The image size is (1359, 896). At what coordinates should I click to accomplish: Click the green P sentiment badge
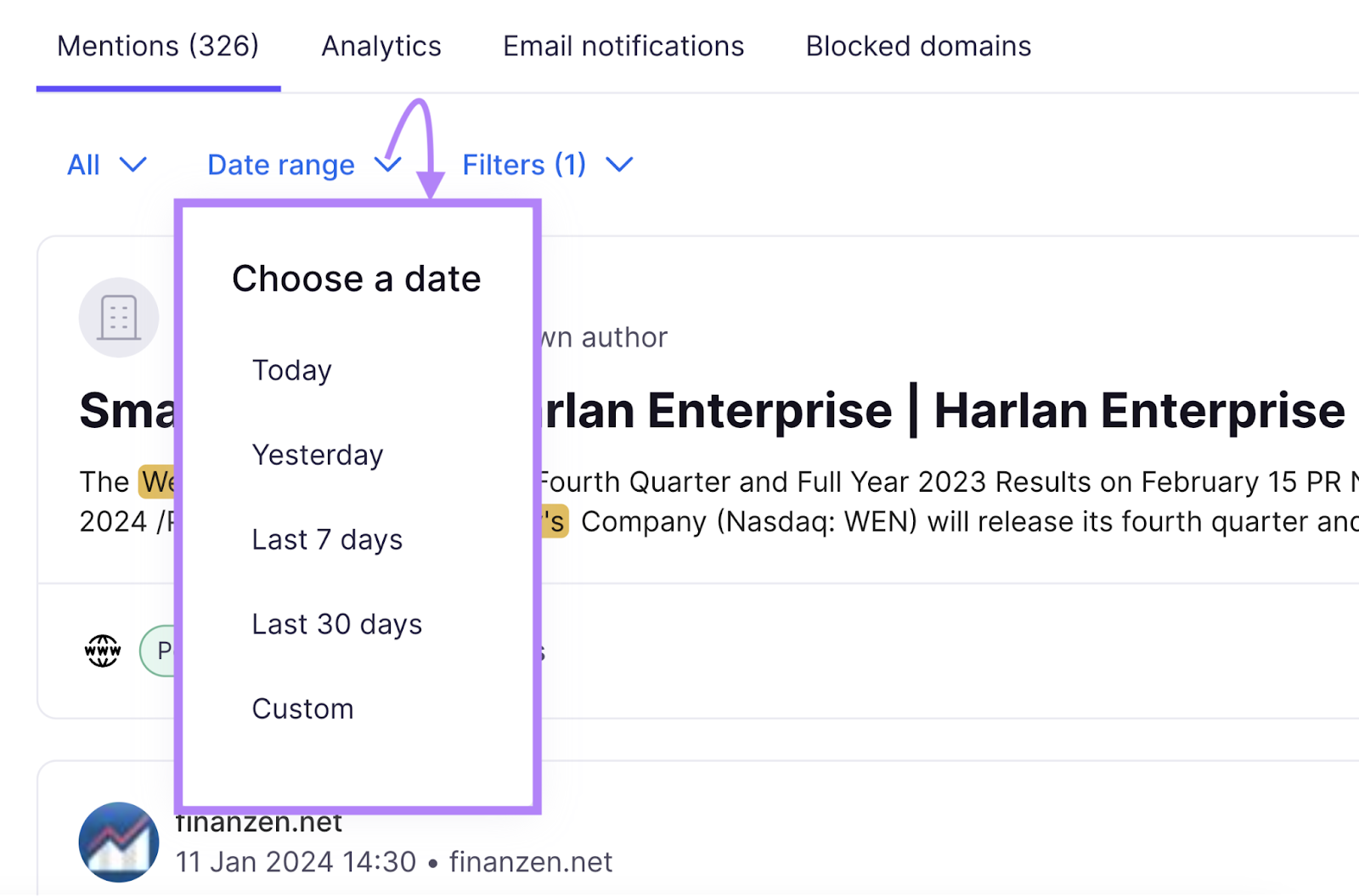(x=161, y=651)
